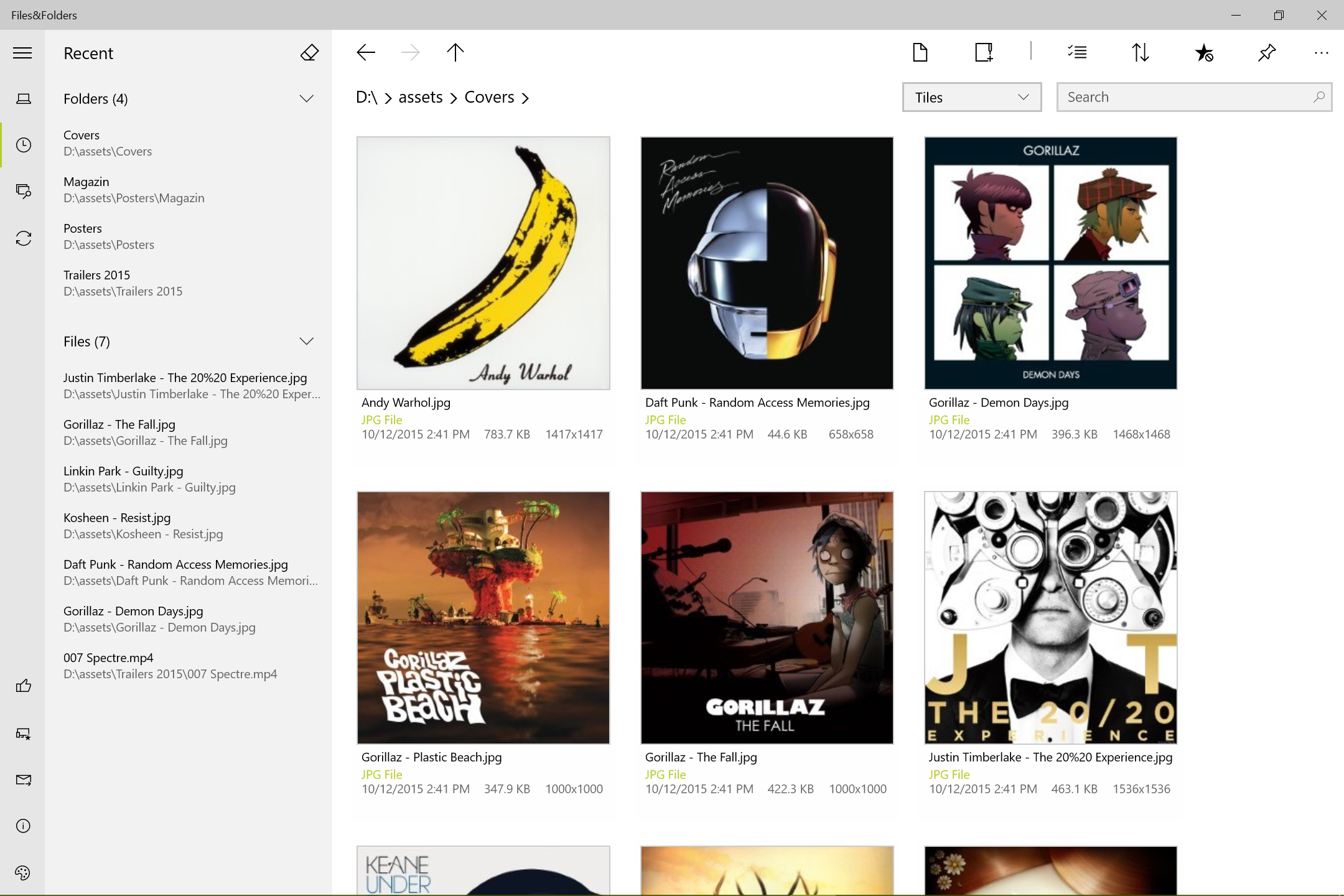Click into the Search field

1194,97
